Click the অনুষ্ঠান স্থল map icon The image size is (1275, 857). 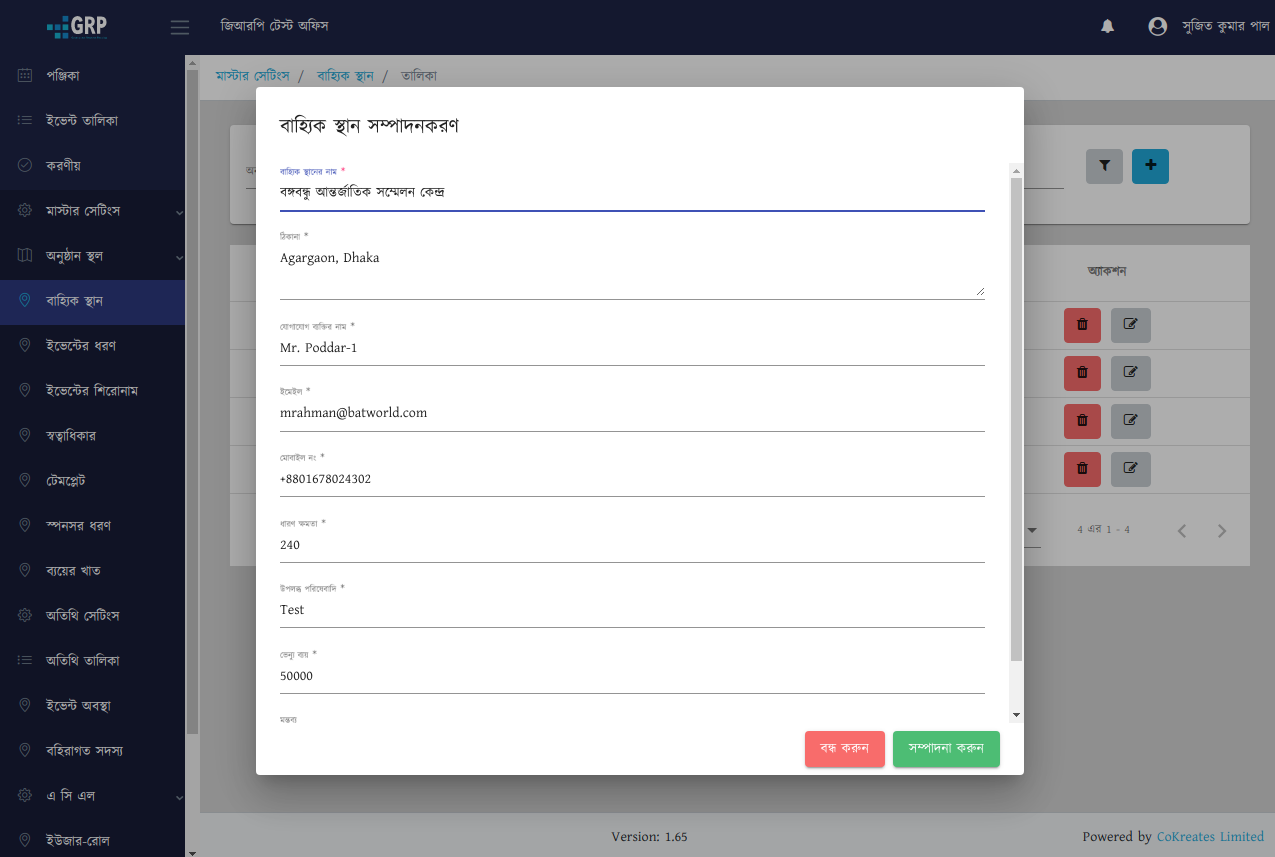pyautogui.click(x=25, y=256)
